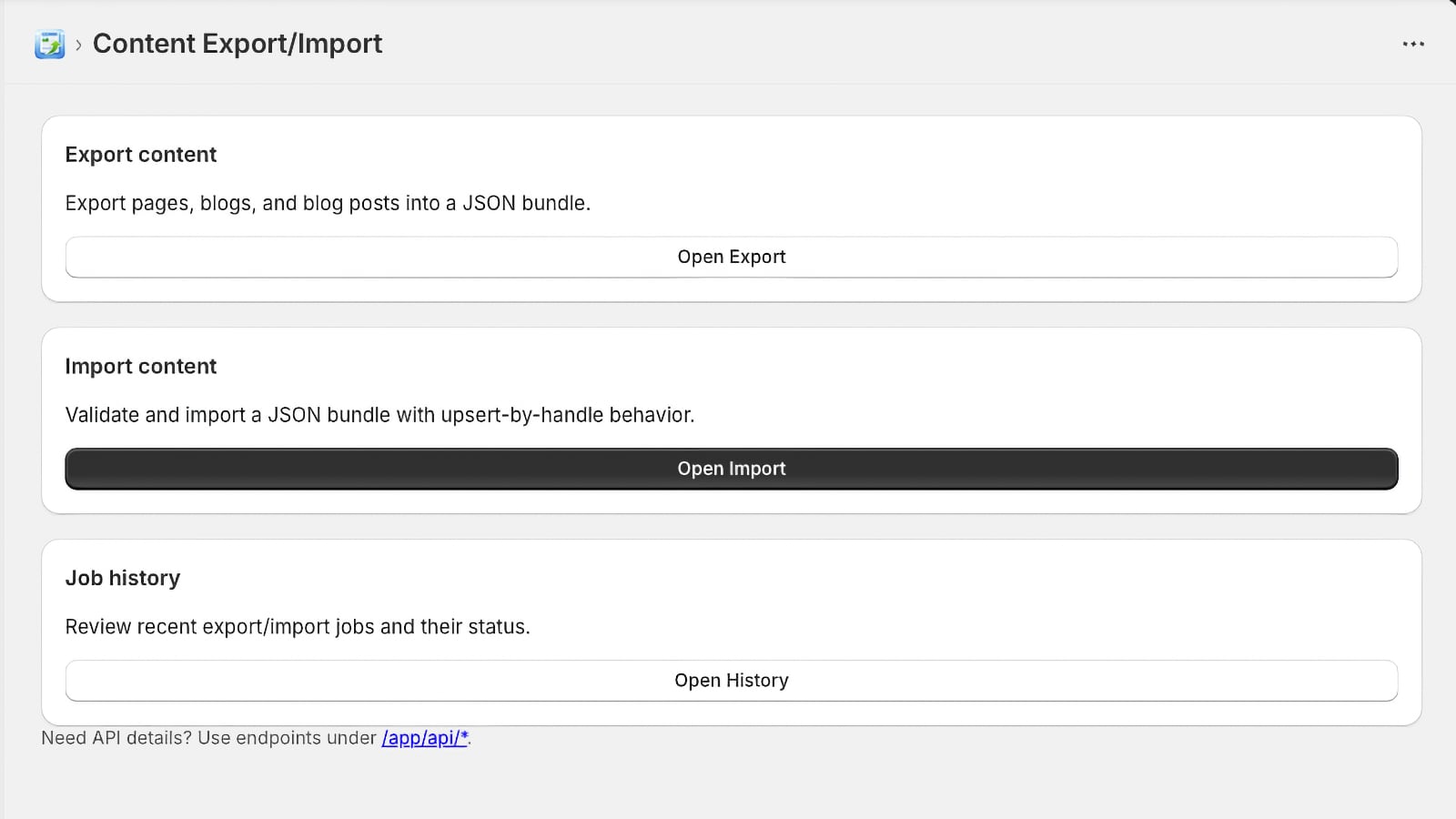
Task: Click the 'Need API details?' text
Action: pos(116,738)
